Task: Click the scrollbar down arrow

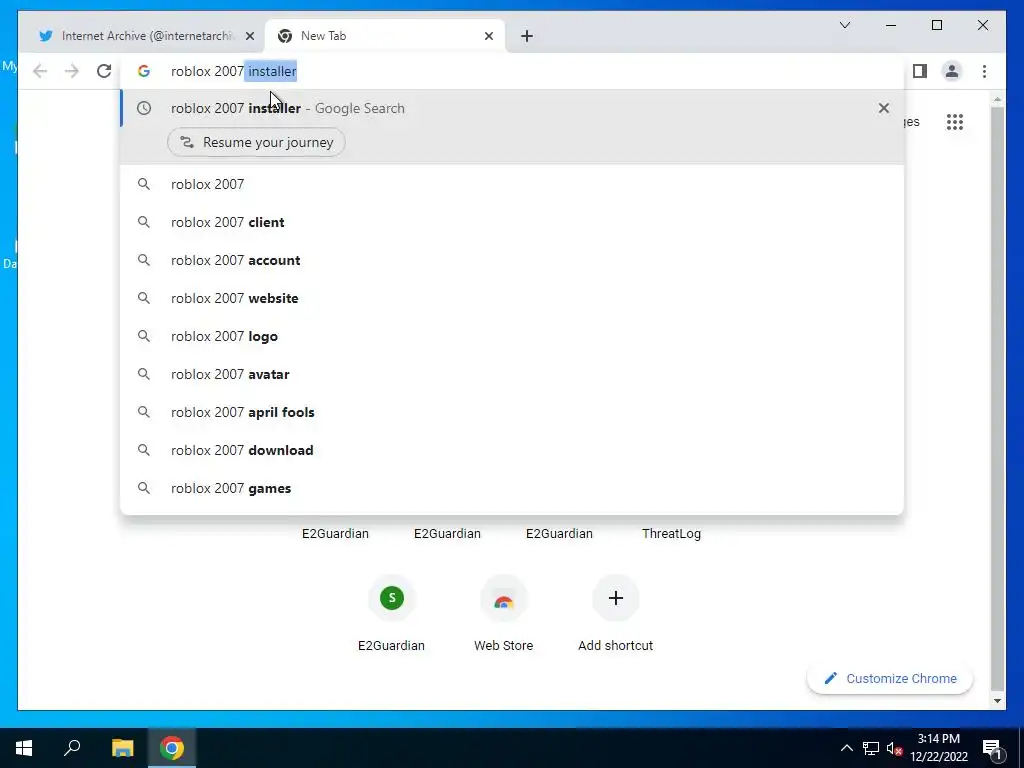Action: tap(997, 701)
